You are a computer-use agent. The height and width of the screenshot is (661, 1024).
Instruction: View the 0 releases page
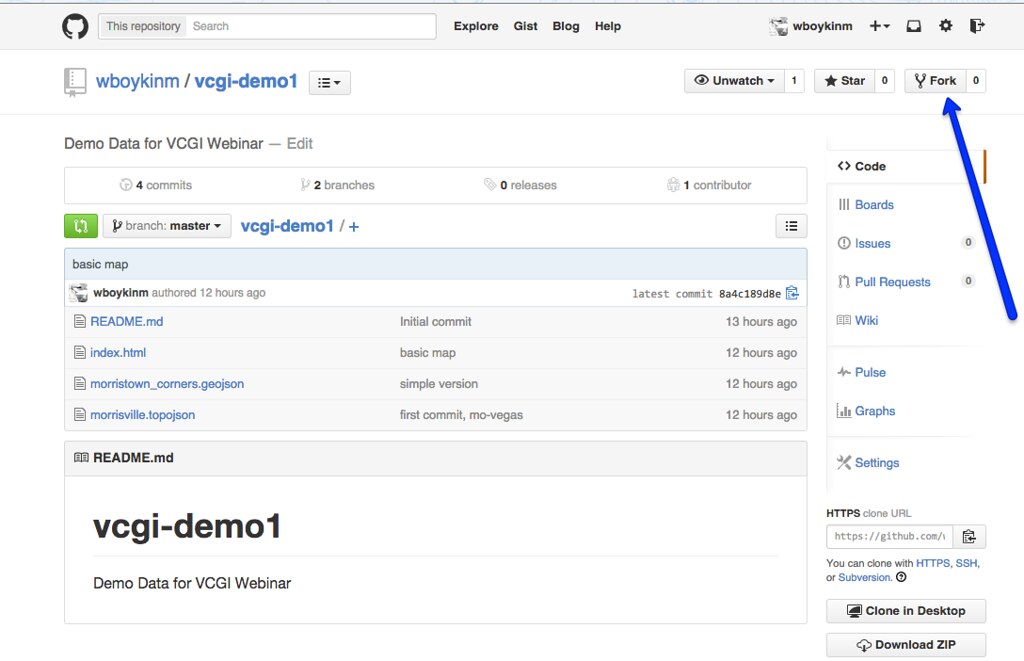click(x=520, y=185)
